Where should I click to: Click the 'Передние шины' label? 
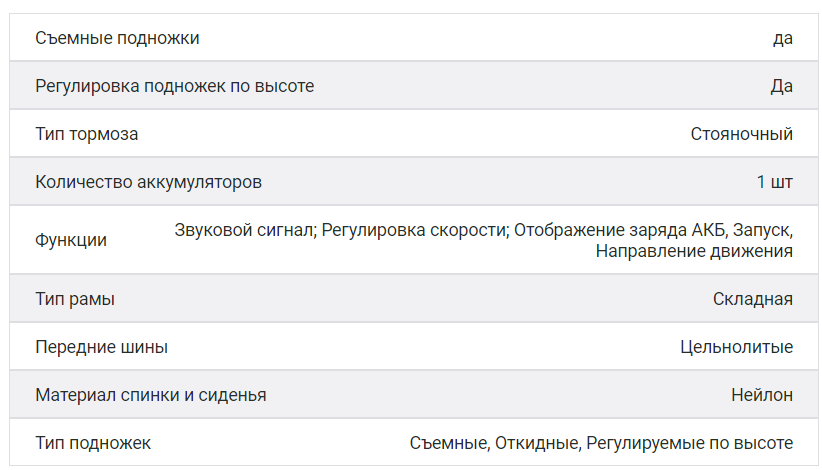point(101,347)
